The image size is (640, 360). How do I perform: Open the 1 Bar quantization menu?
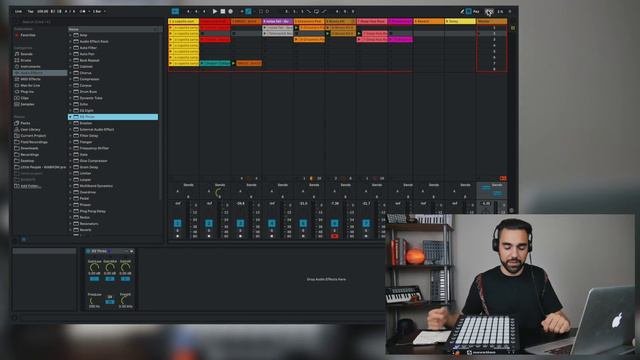click(x=98, y=11)
